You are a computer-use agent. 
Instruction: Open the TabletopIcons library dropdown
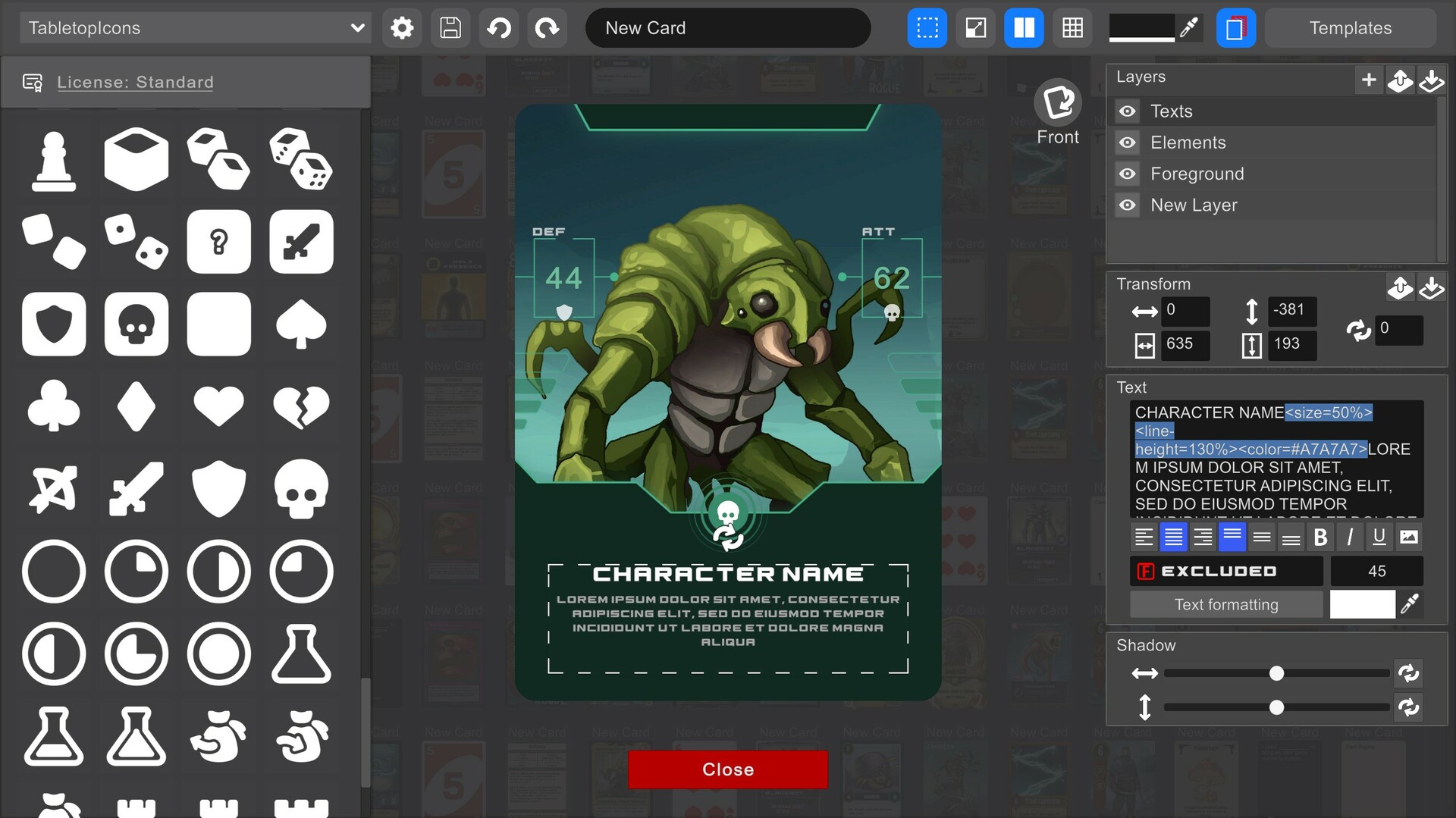click(195, 28)
